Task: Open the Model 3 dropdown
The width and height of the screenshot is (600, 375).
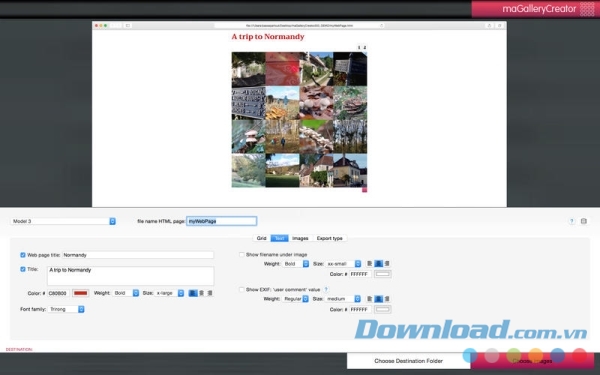Action: [63, 221]
